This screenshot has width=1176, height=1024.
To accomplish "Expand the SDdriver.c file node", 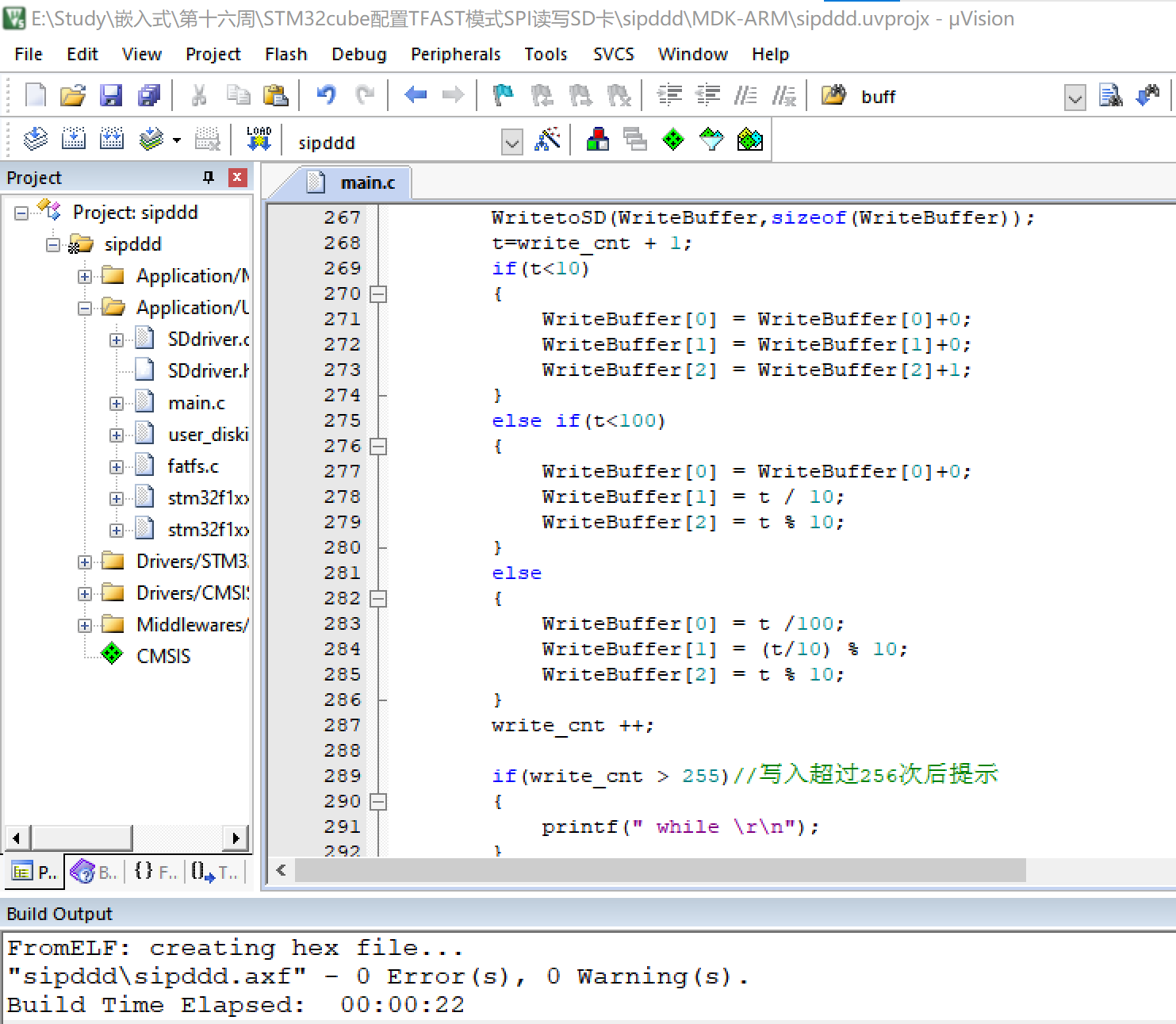I will [117, 339].
